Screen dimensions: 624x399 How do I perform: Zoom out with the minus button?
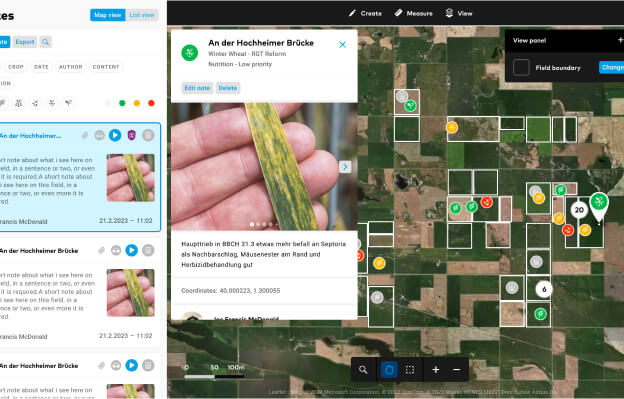click(x=456, y=370)
